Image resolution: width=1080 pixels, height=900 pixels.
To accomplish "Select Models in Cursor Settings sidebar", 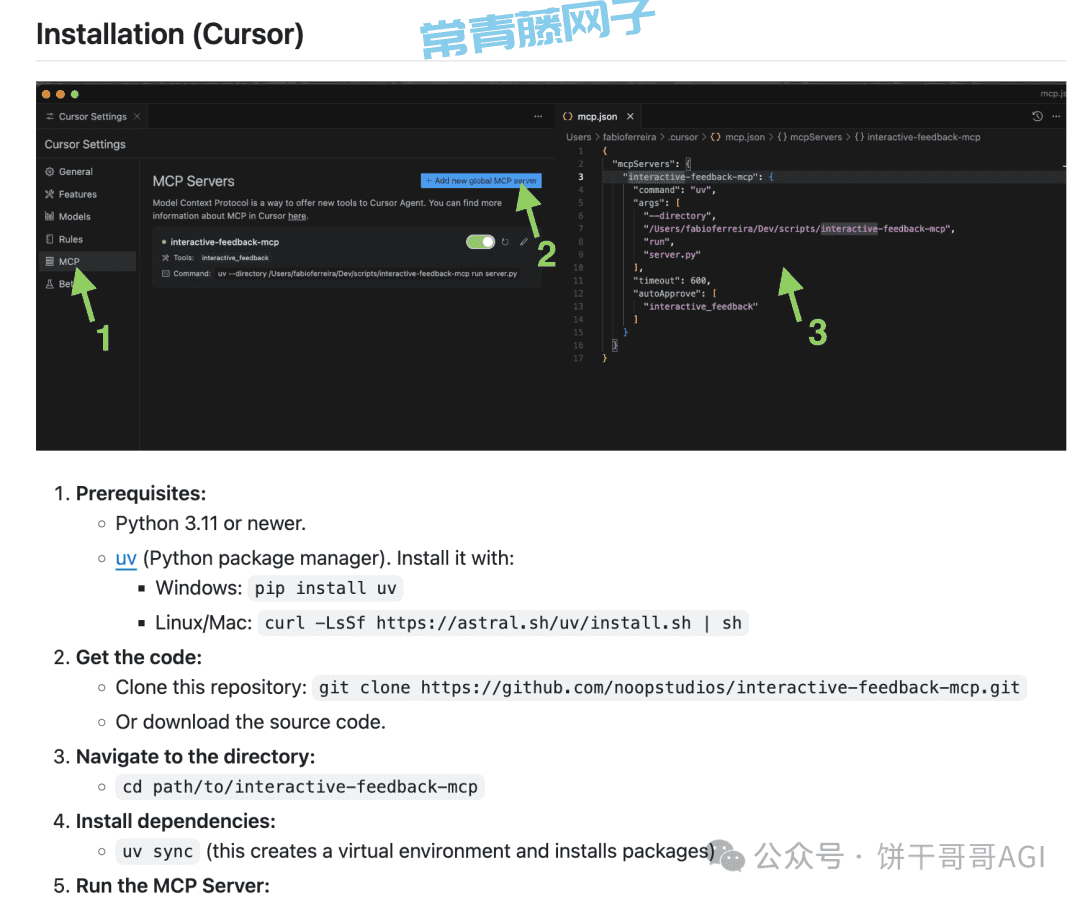I will point(74,216).
